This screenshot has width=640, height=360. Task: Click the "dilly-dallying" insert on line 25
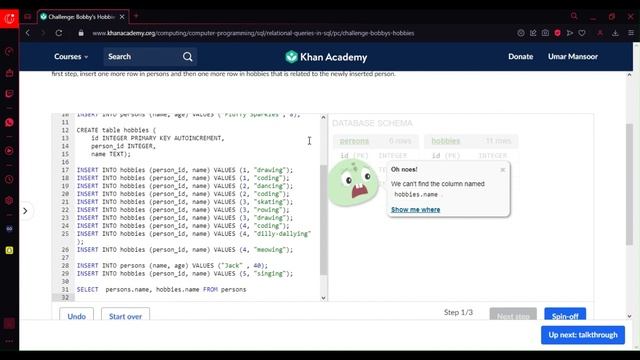(x=194, y=234)
